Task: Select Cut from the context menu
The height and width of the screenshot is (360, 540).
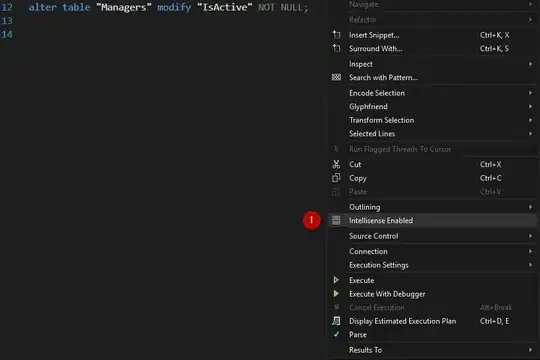Action: pos(432,164)
